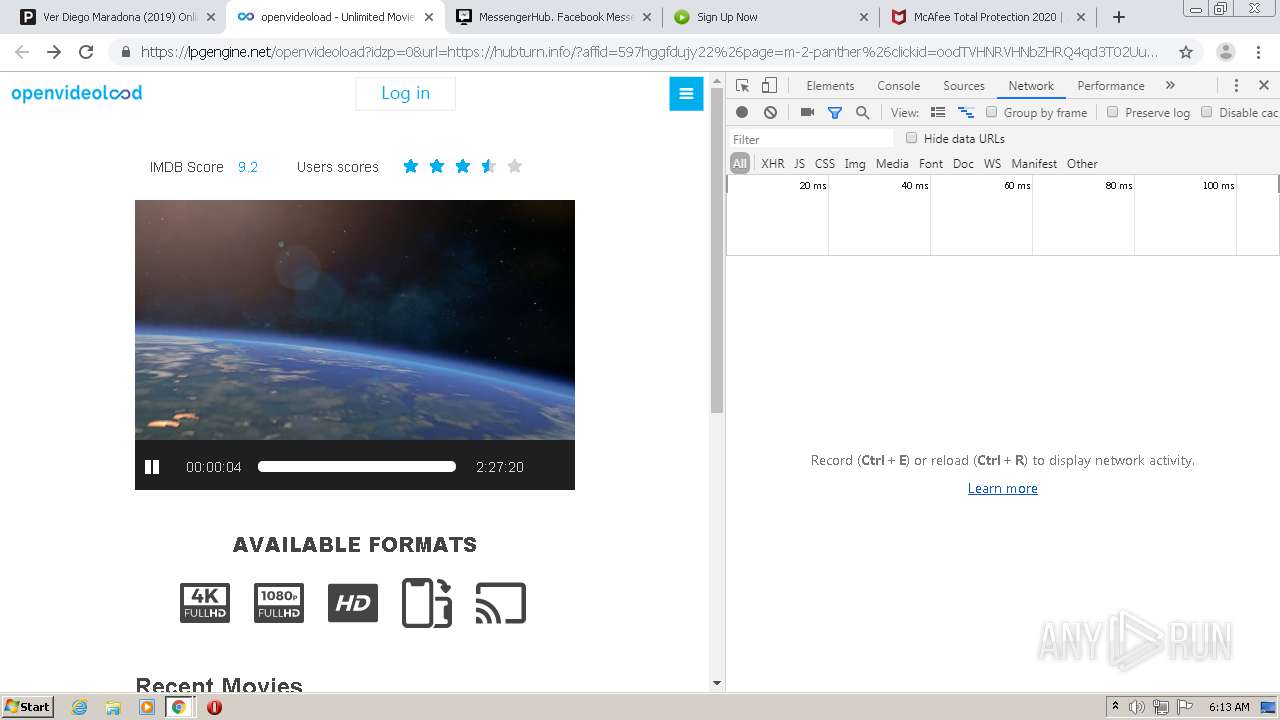Screen dimensions: 1280x720
Task: Switch to the Console tab
Action: (x=898, y=86)
